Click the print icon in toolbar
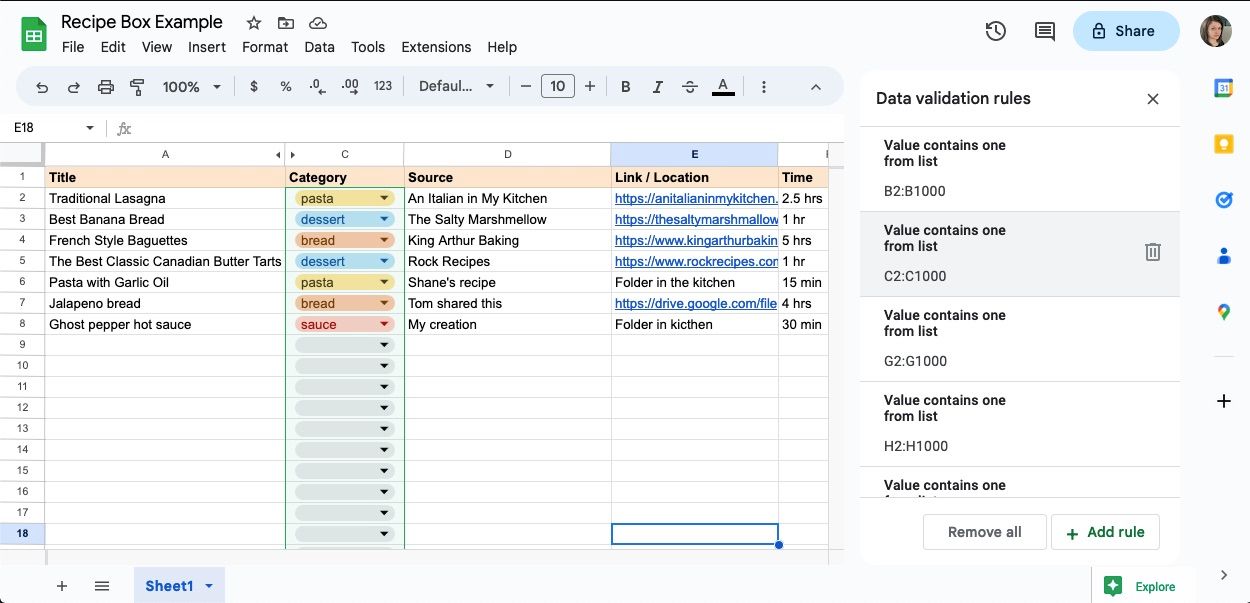 point(106,87)
